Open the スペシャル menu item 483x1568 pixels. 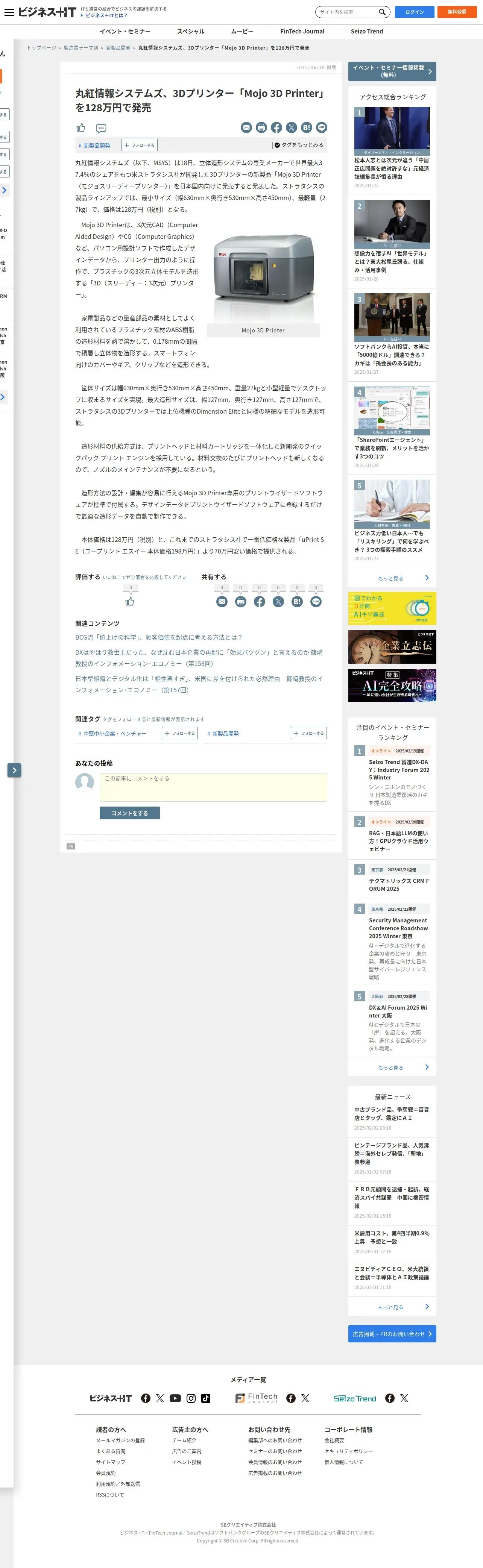(x=191, y=32)
